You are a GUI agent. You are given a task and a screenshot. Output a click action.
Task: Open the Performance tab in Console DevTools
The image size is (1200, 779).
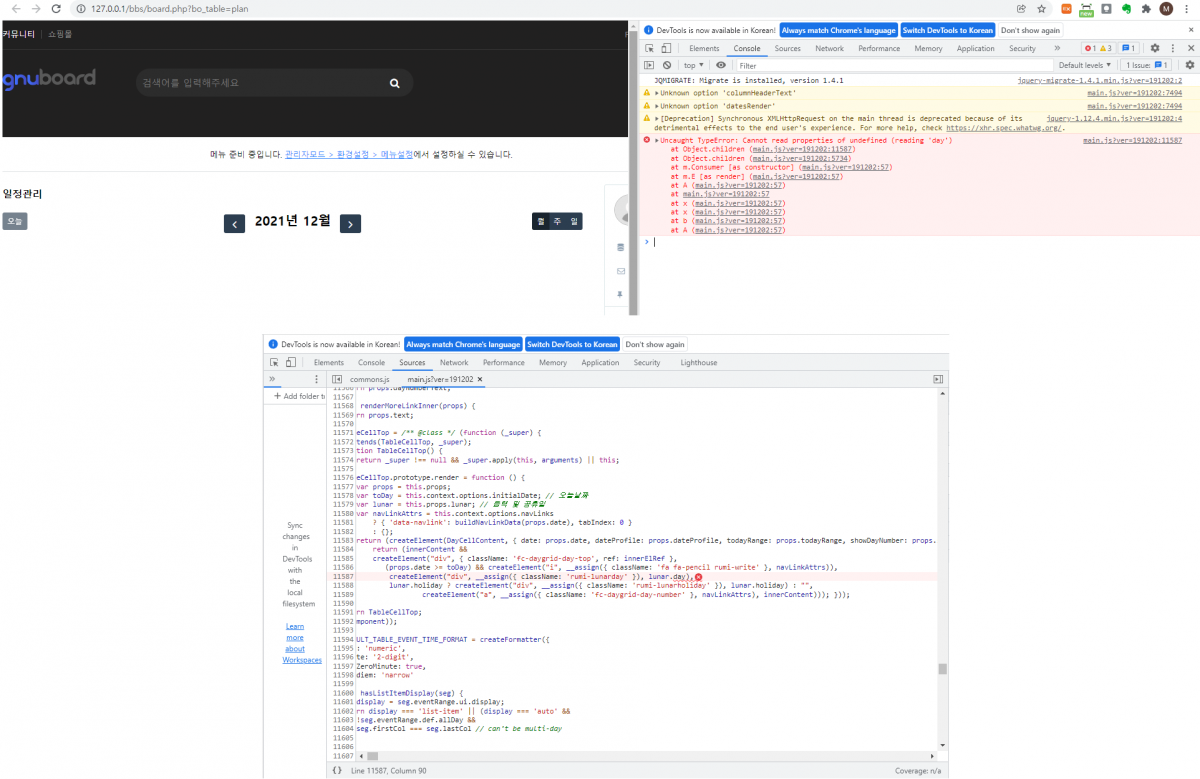point(879,48)
